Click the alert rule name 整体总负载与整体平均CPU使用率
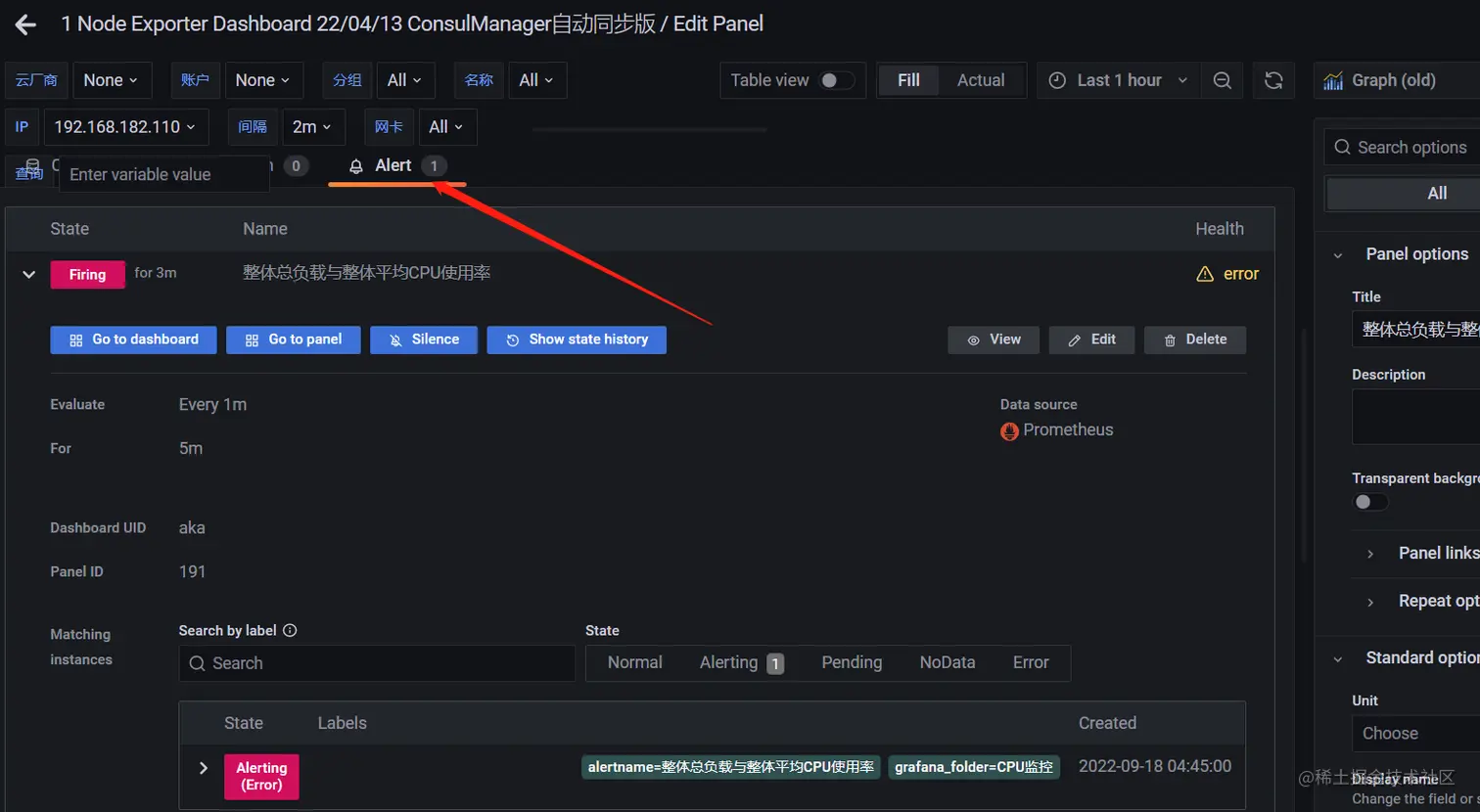 click(x=367, y=273)
